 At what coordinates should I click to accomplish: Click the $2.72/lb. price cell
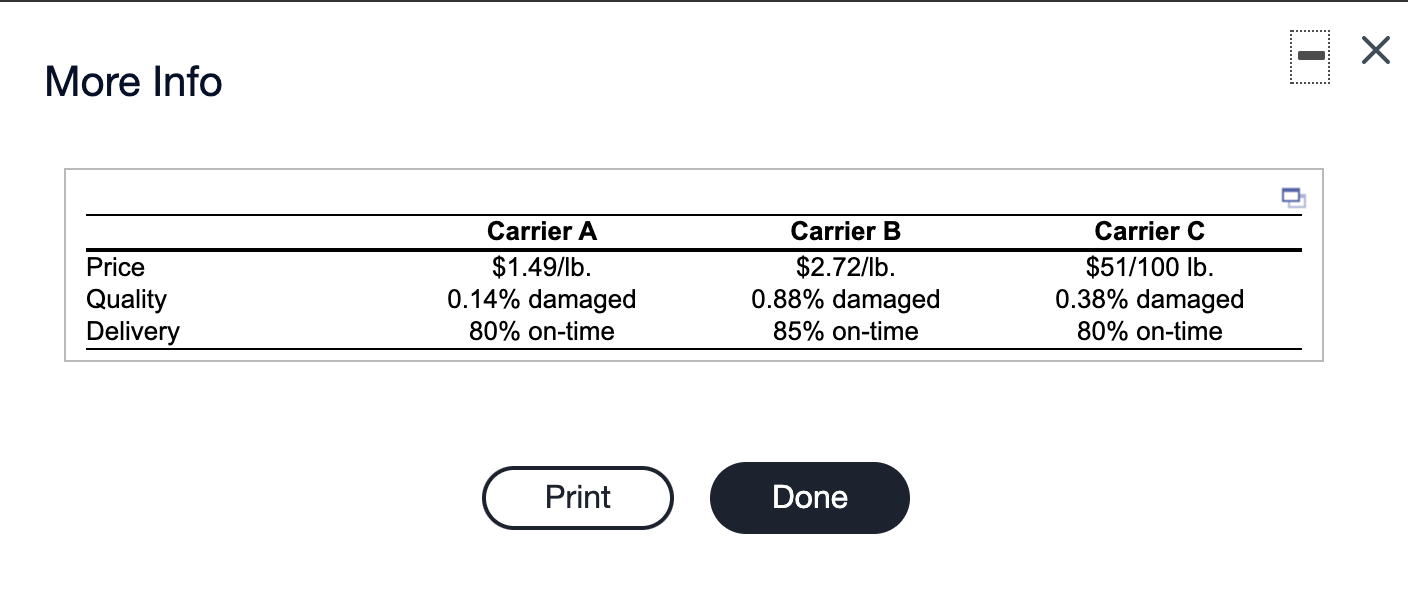[x=846, y=267]
